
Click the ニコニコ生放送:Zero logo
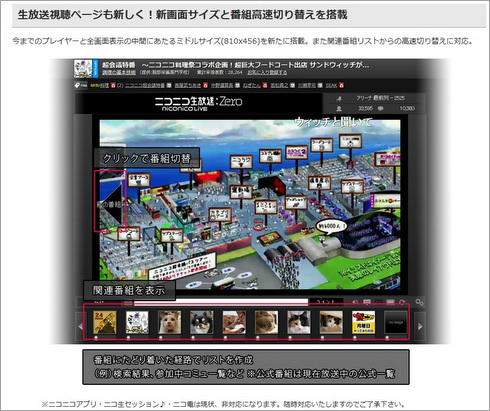[198, 104]
